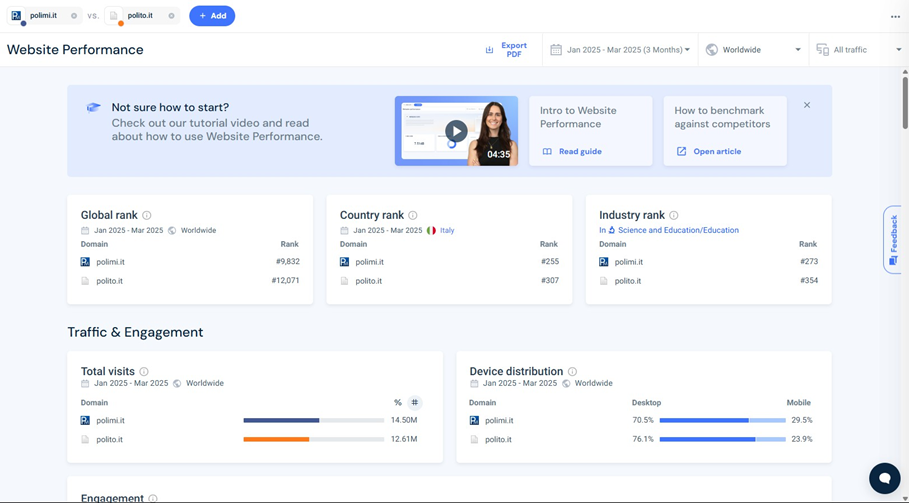
Task: Open the Jan 2025 - Mar 2025 date dropdown
Action: (620, 50)
